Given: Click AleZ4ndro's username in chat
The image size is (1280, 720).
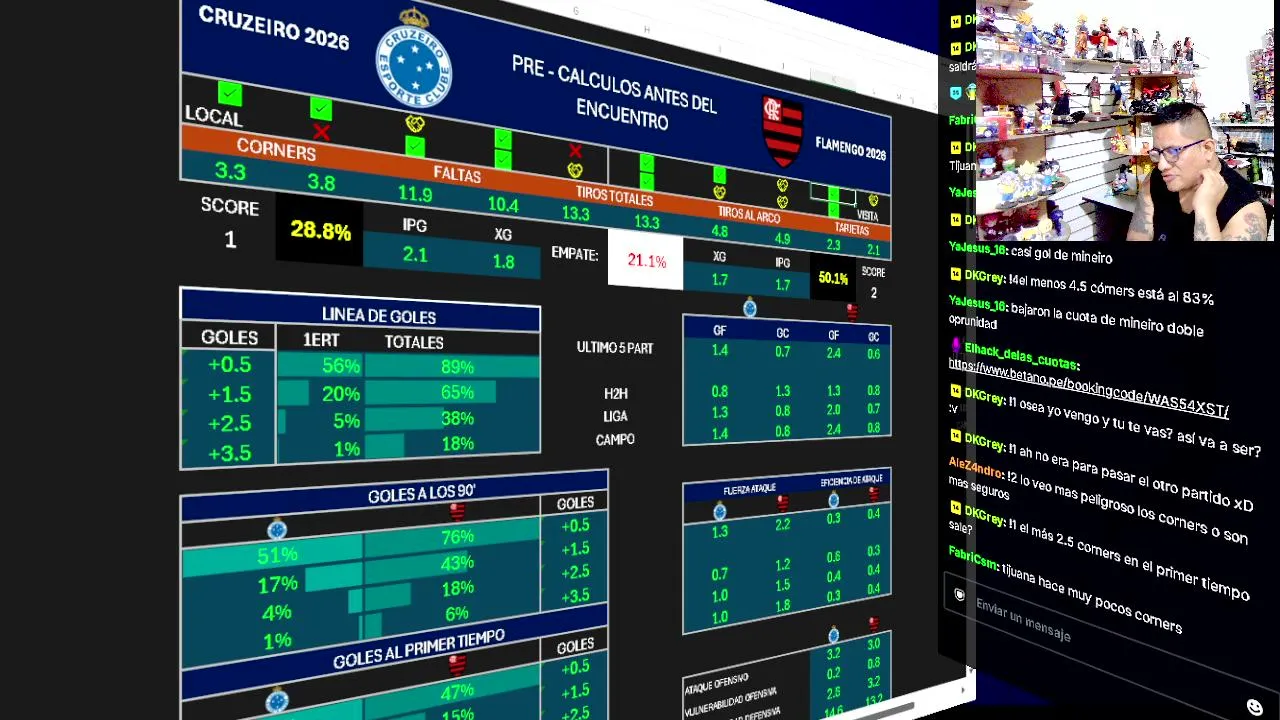Looking at the screenshot, I should pyautogui.click(x=975, y=467).
